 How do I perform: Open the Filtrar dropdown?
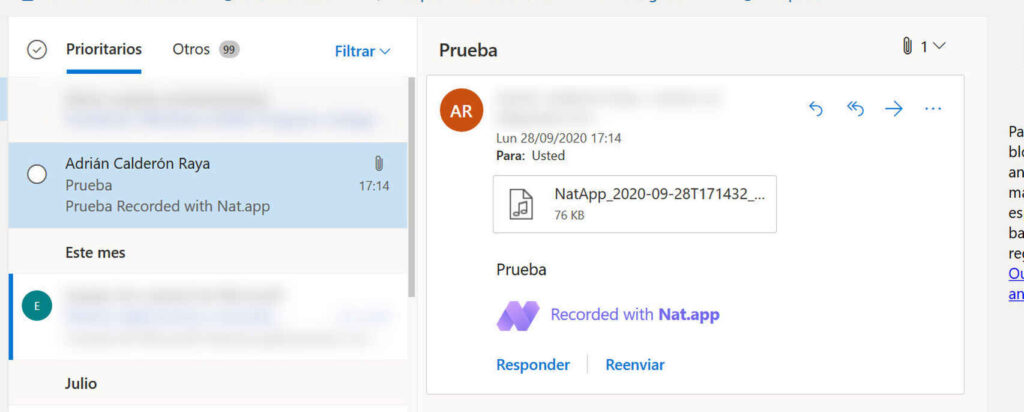(362, 50)
